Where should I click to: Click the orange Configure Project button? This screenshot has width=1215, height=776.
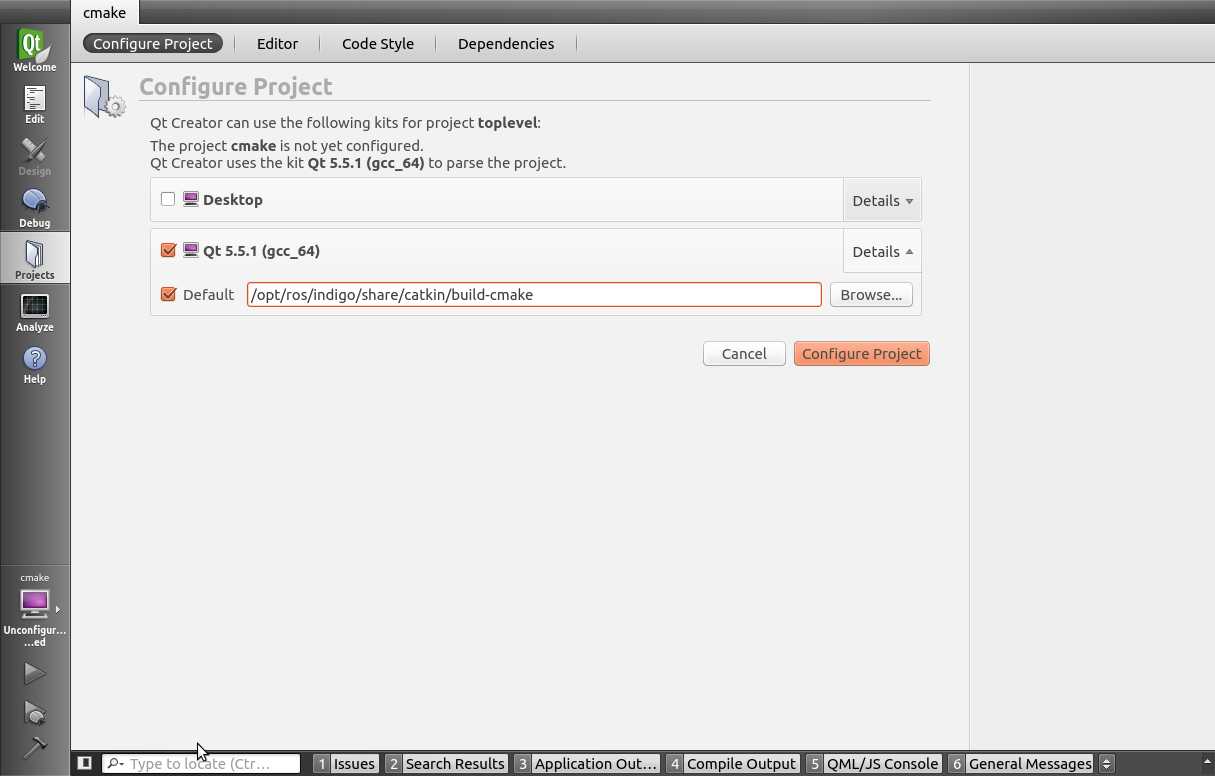click(862, 353)
